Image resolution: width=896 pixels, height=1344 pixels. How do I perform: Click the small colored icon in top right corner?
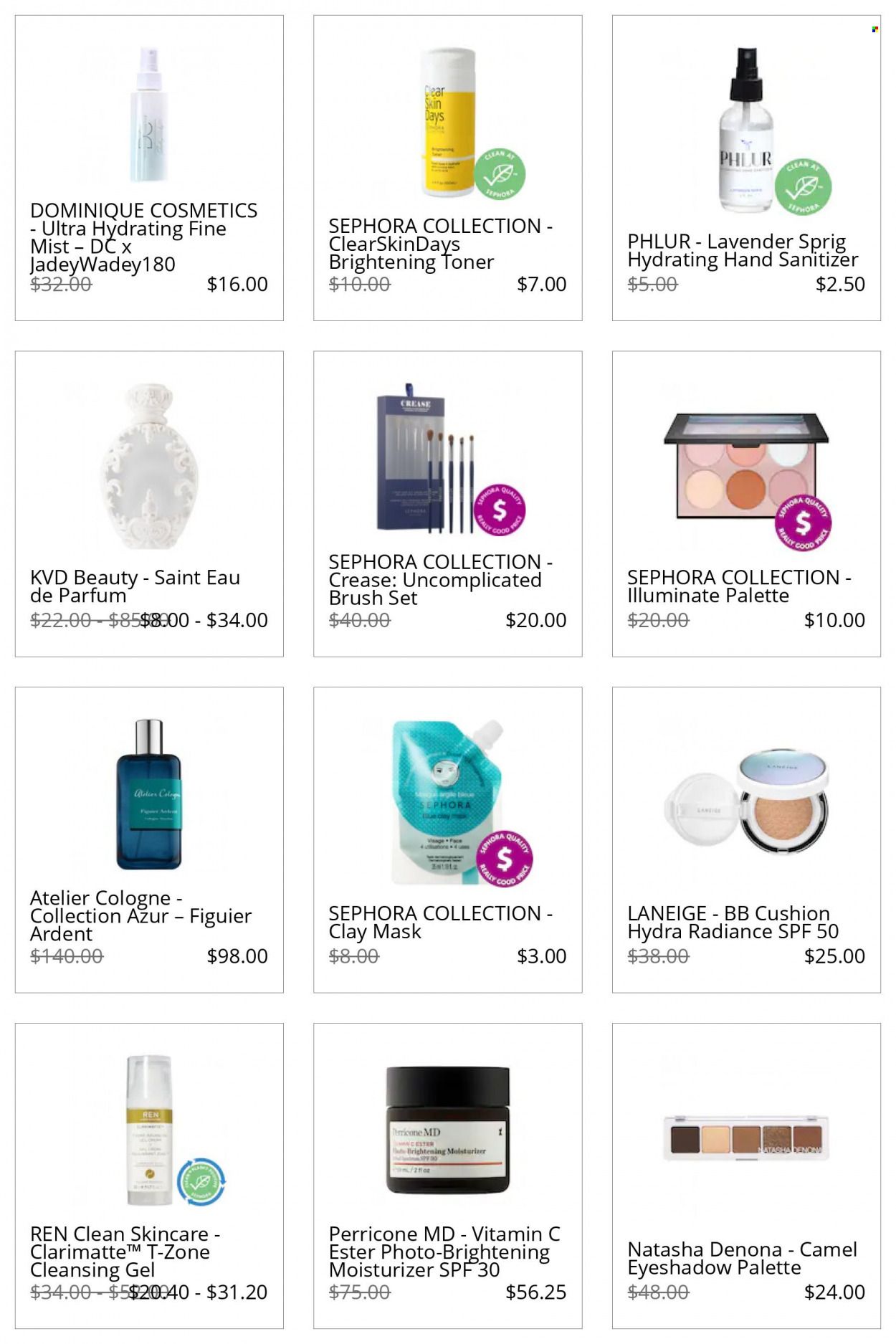pos(874,29)
